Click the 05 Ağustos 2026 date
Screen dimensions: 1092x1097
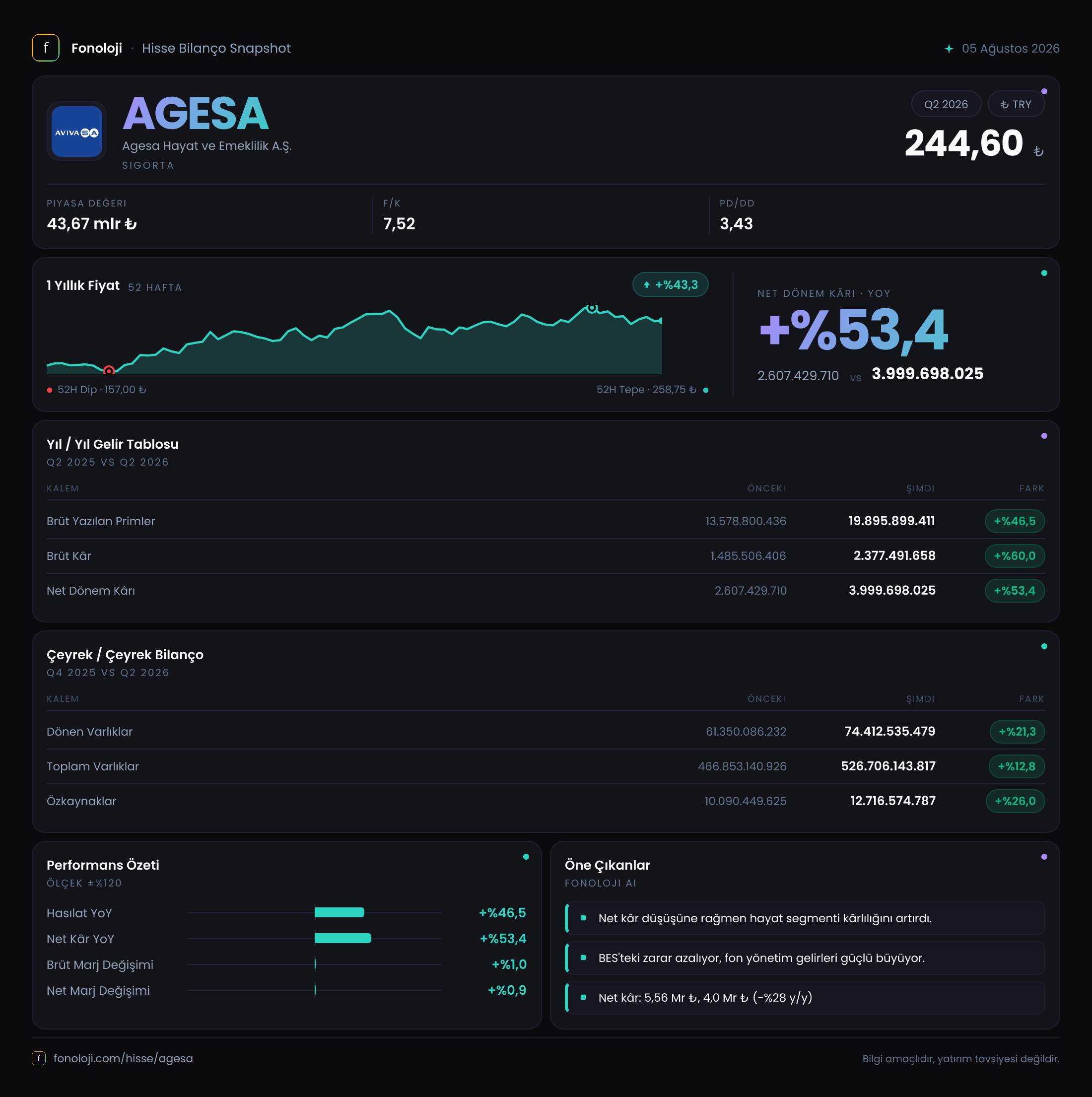click(1010, 48)
